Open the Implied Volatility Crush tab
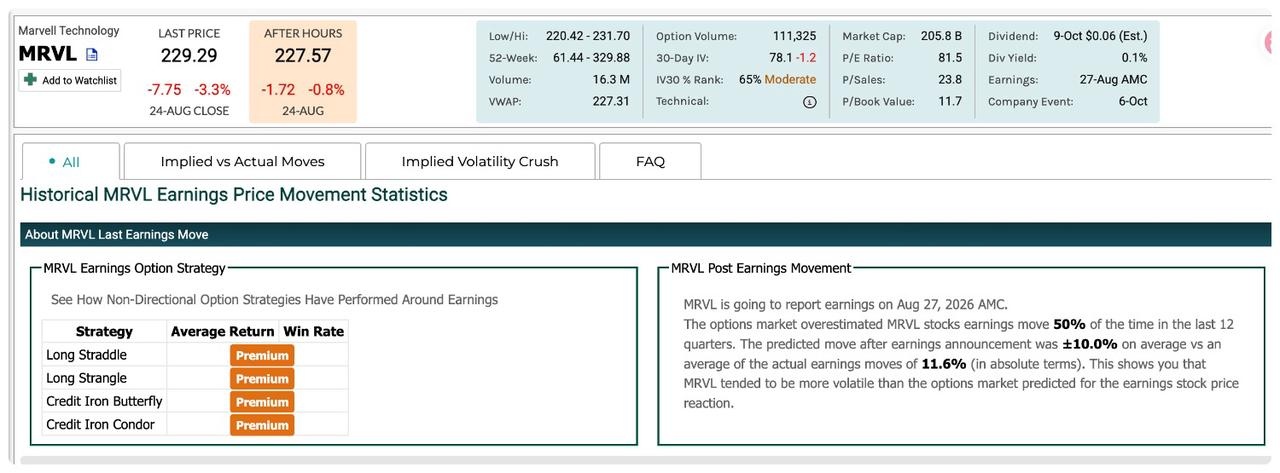 [480, 161]
